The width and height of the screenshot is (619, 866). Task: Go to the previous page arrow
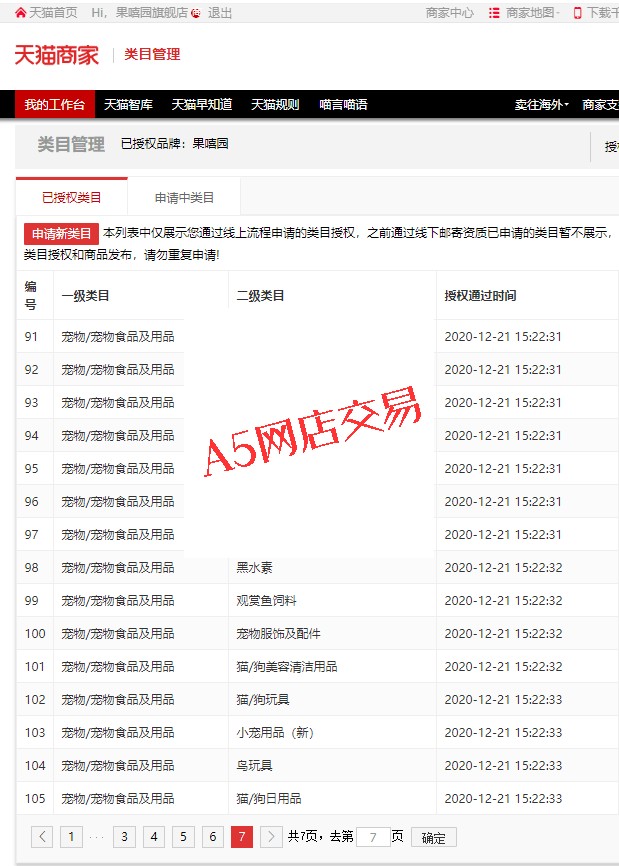(x=42, y=837)
